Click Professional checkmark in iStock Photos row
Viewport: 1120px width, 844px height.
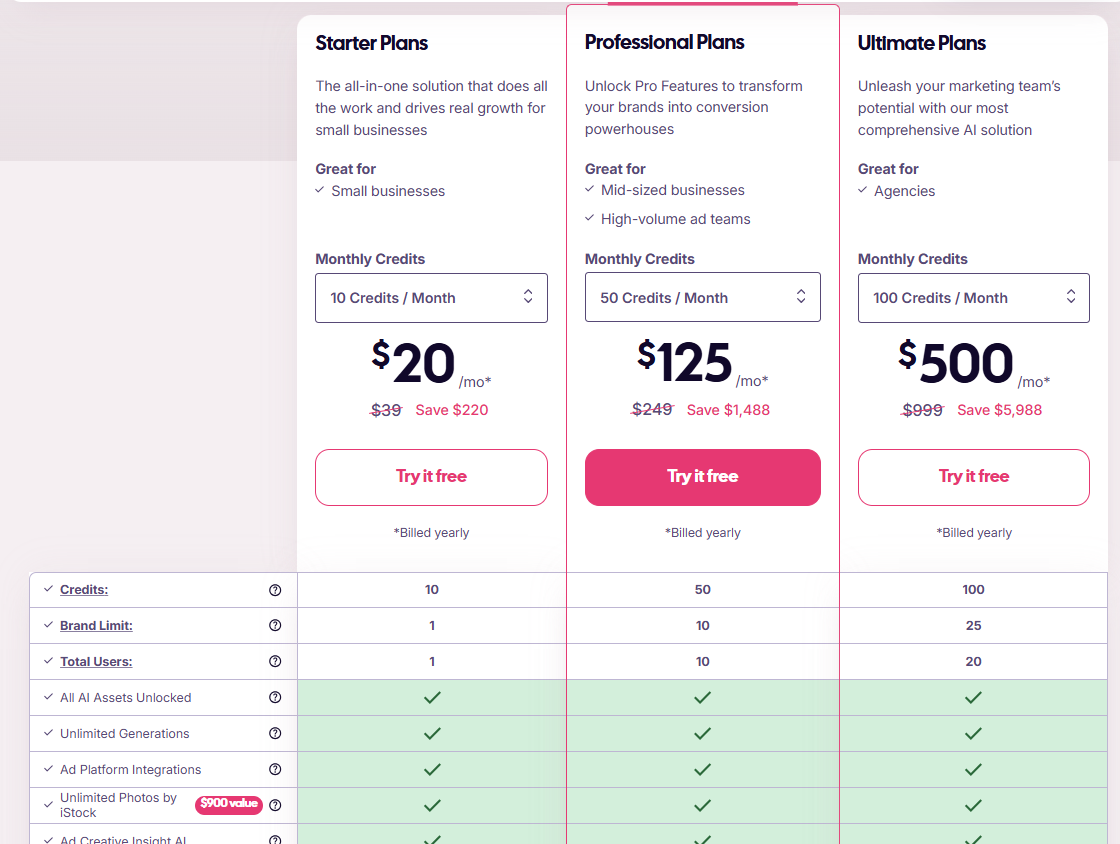pos(703,805)
